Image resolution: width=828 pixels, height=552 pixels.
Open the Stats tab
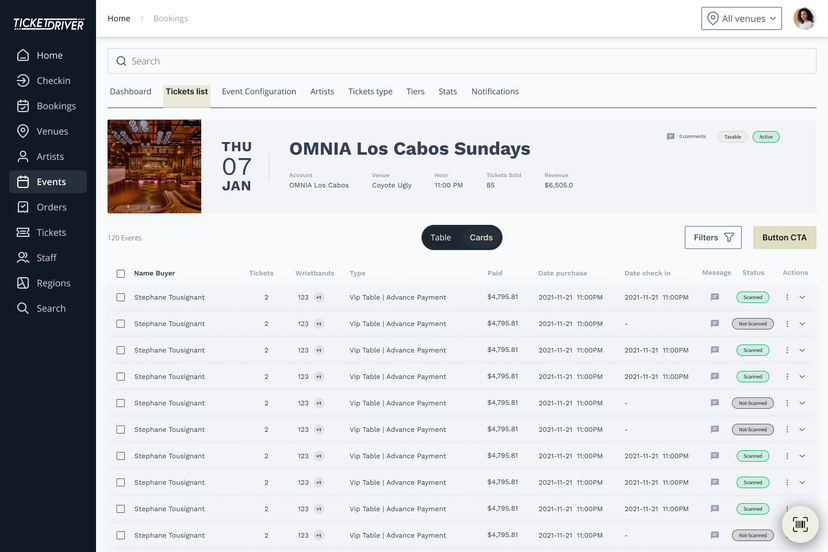447,92
